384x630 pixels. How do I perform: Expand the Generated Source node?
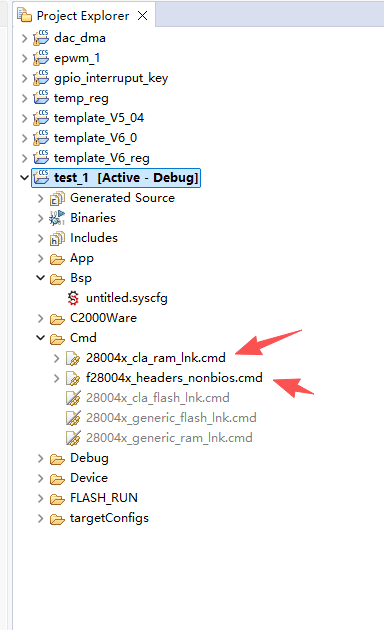pos(40,198)
